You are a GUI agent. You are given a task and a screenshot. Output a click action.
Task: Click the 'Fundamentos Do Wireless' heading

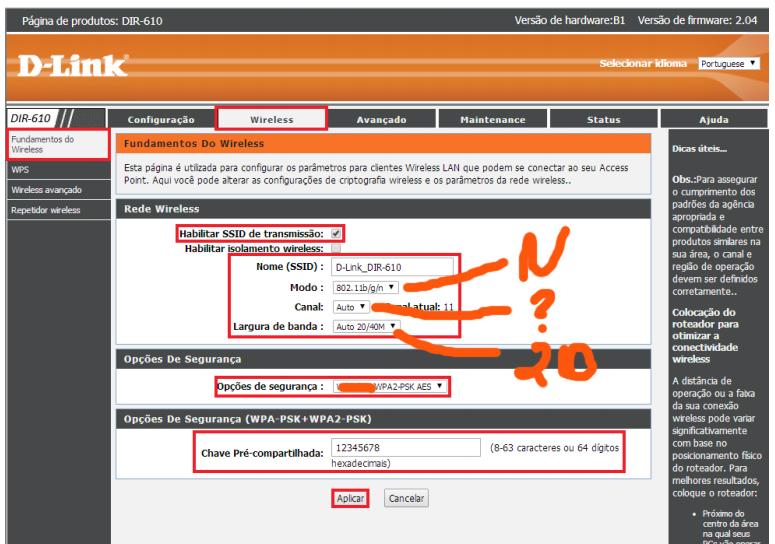(x=194, y=144)
